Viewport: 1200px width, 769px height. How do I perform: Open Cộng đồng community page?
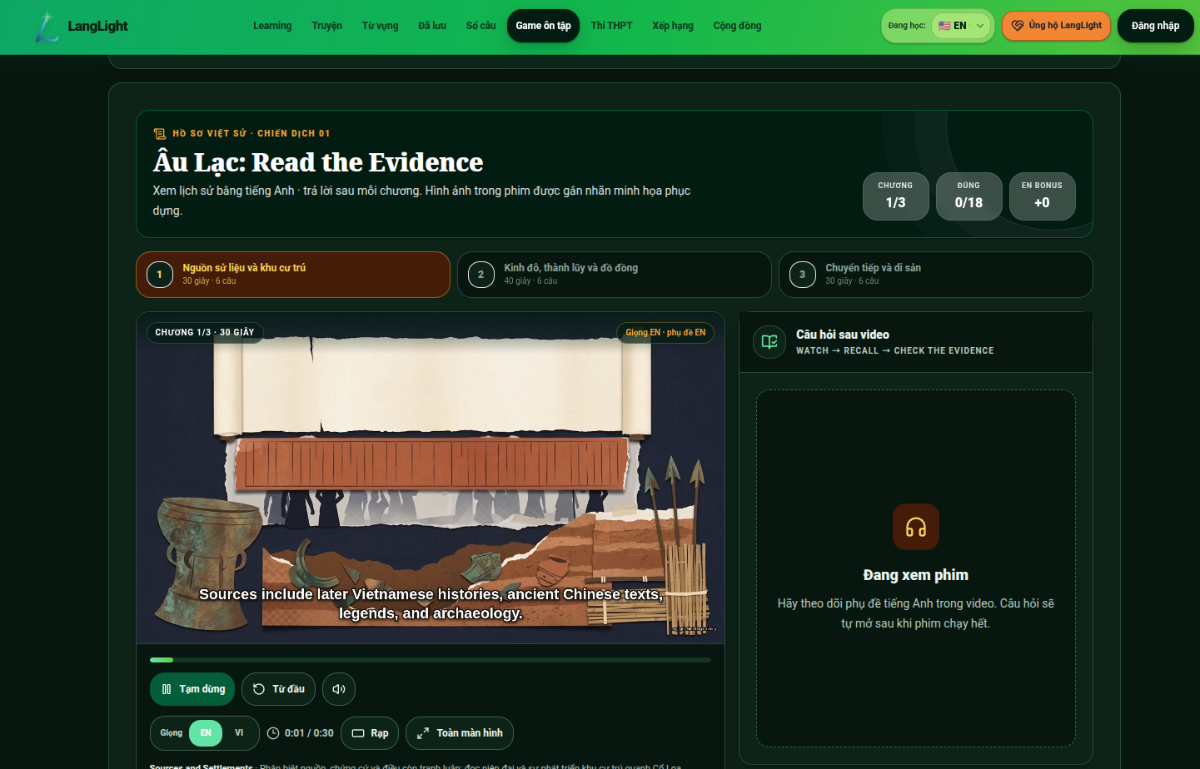pyautogui.click(x=737, y=26)
